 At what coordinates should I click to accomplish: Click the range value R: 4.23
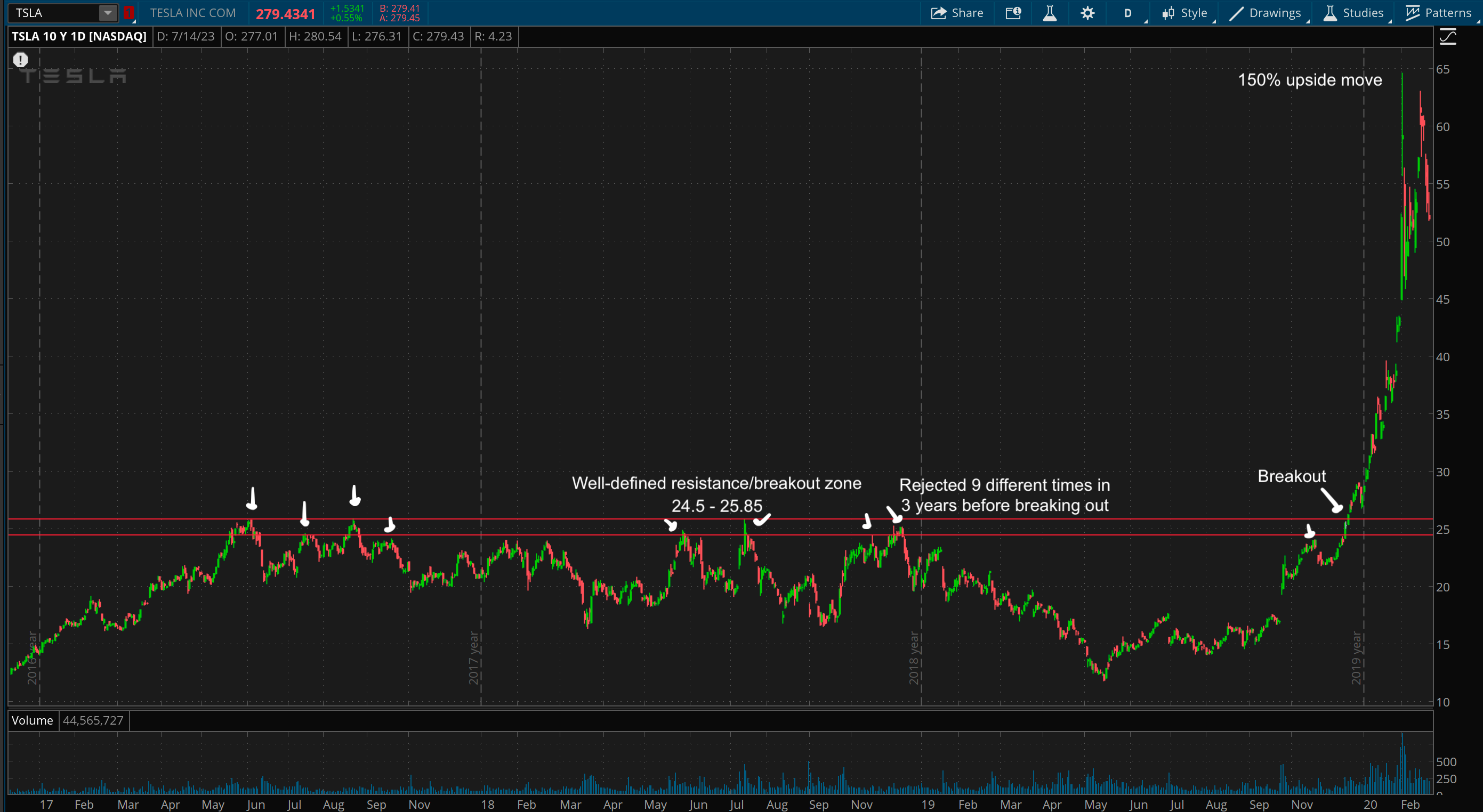click(x=493, y=36)
